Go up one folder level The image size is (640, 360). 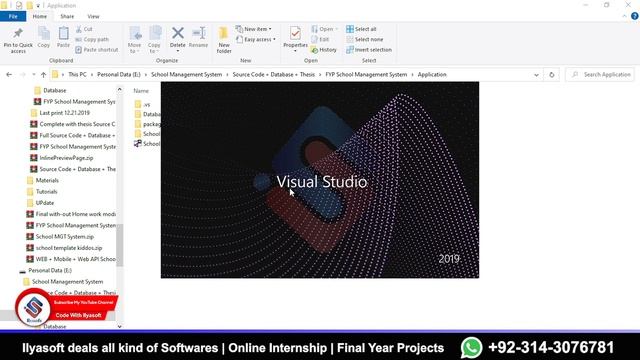click(43, 75)
